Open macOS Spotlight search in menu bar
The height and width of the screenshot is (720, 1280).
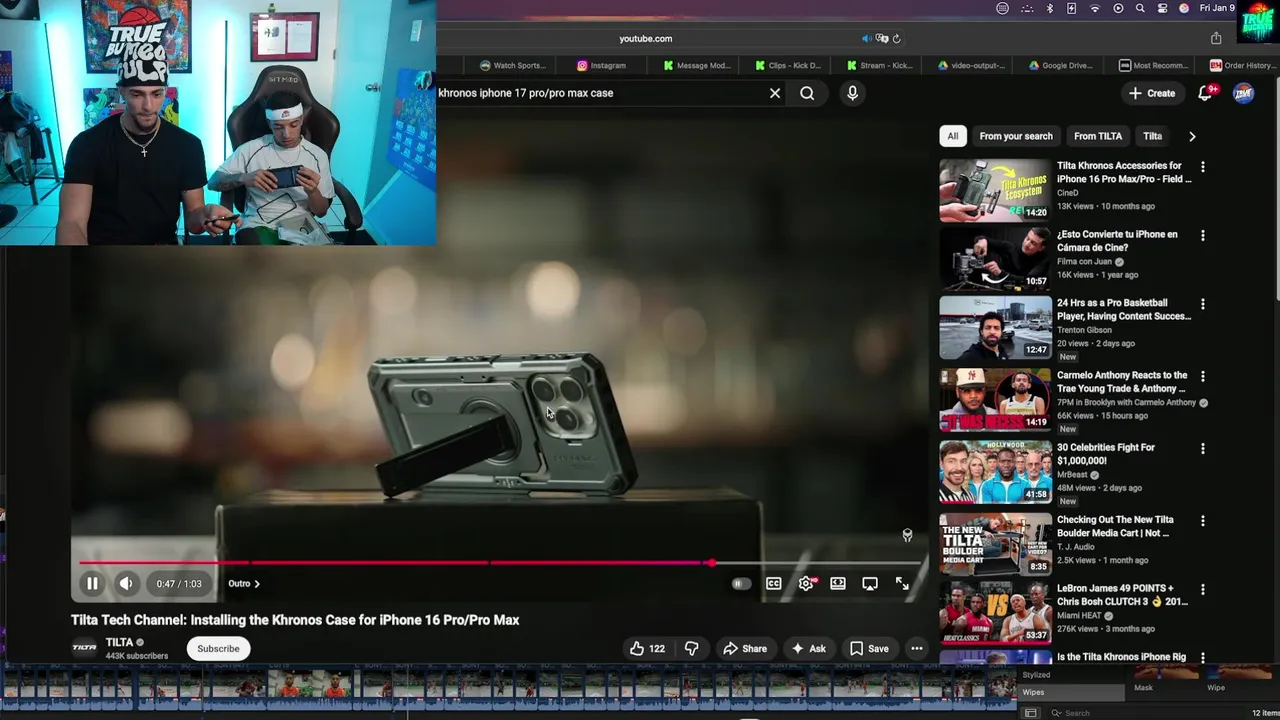tap(1140, 8)
